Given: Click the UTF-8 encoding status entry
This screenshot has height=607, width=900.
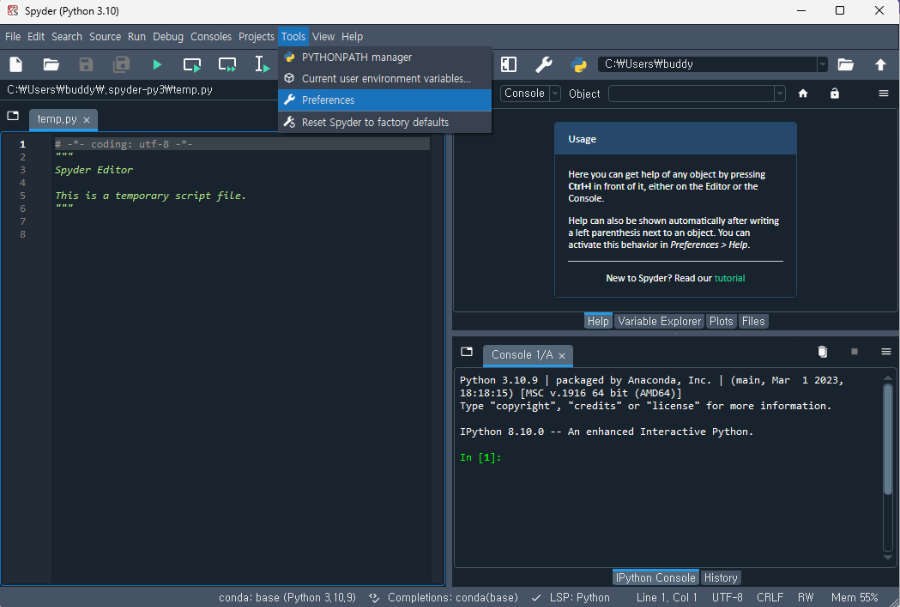Looking at the screenshot, I should [x=727, y=598].
